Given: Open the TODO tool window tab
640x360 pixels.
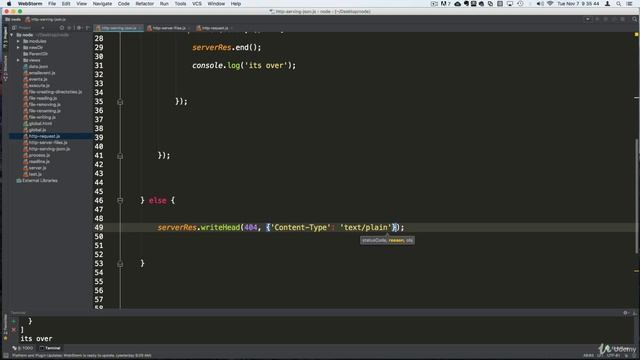Looking at the screenshot, I should click(23, 348).
